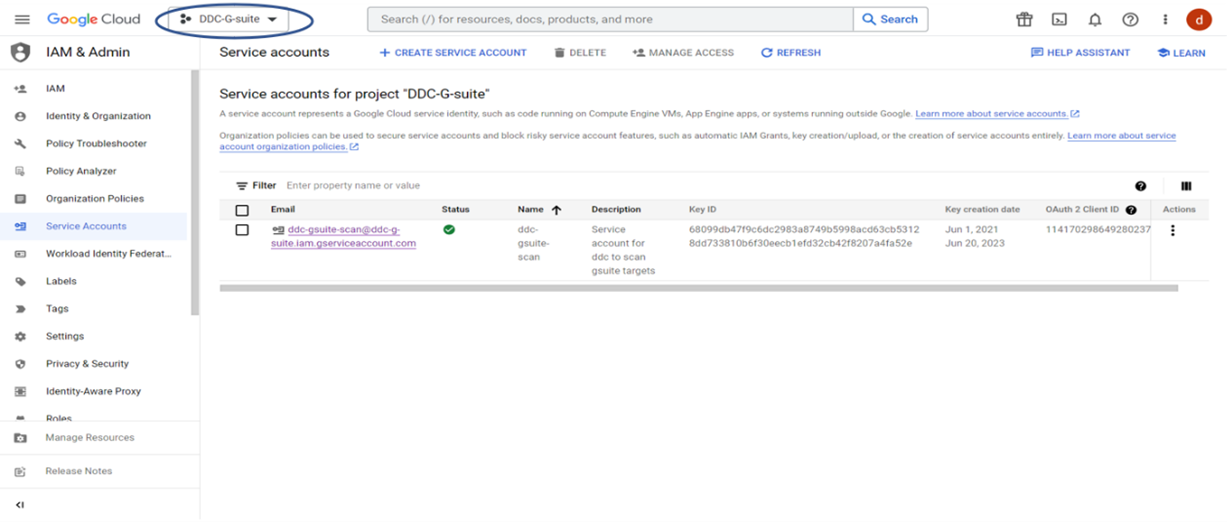Sort by Name column arrow
Image resolution: width=1227 pixels, height=522 pixels.
pyautogui.click(x=556, y=210)
